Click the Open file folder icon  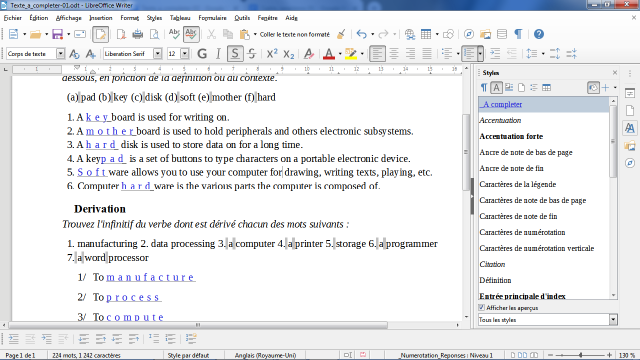pos(36,34)
